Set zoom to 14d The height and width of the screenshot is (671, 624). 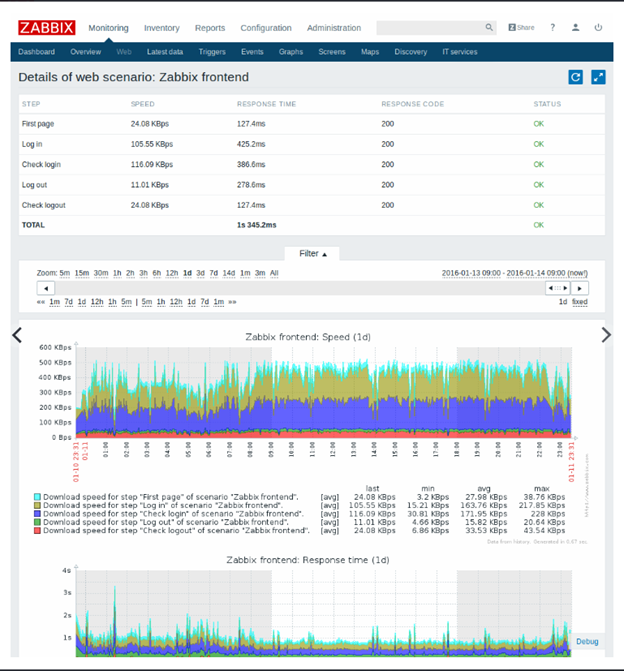[x=229, y=273]
